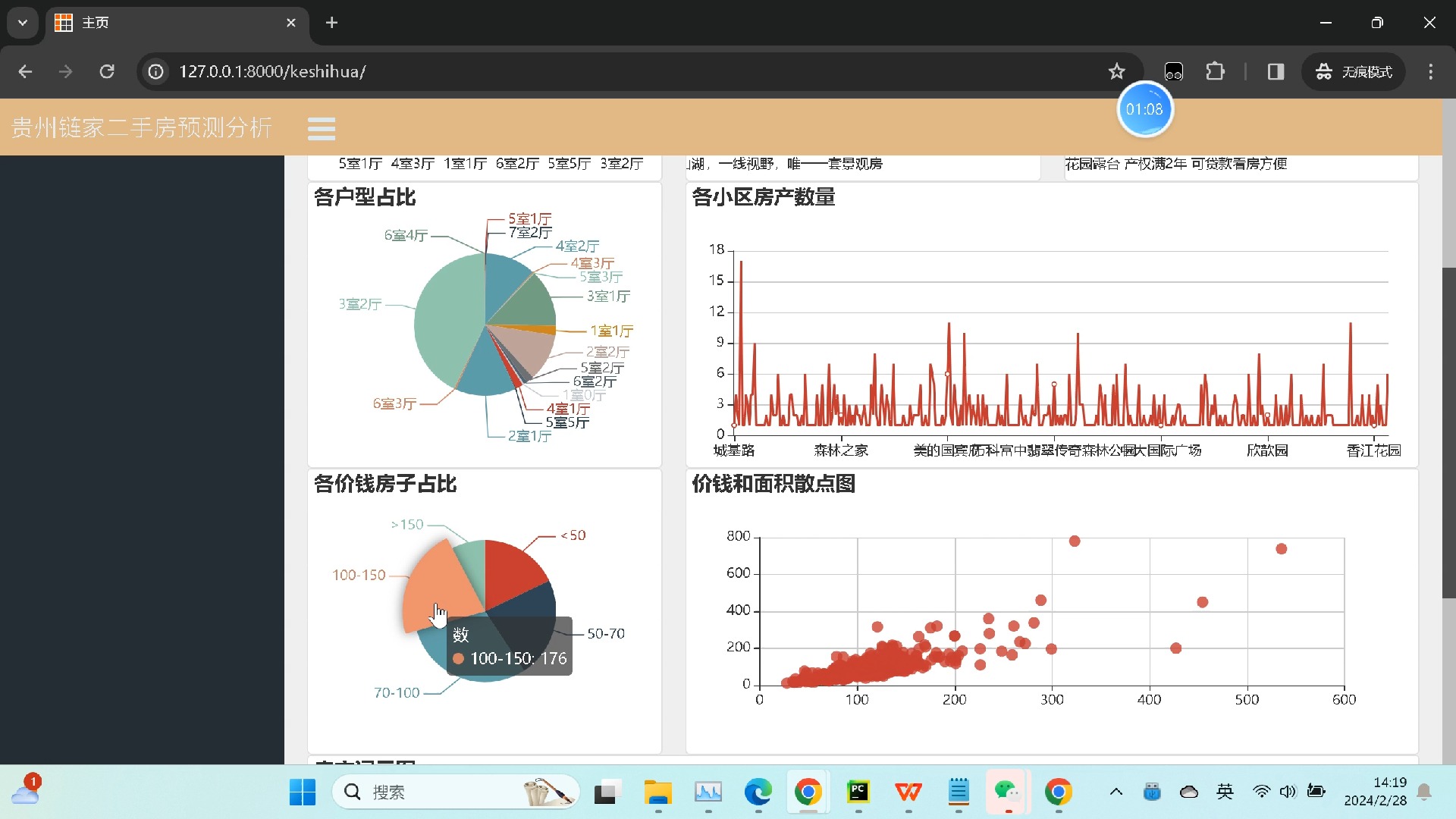Open the tab search dropdown arrow
The image size is (1456, 819).
23,23
